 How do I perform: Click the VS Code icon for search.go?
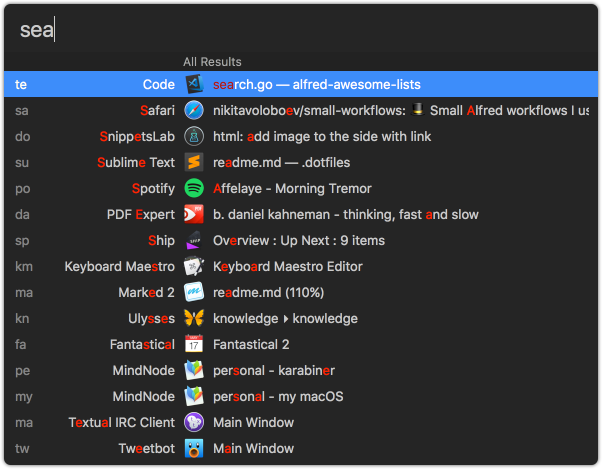(194, 84)
